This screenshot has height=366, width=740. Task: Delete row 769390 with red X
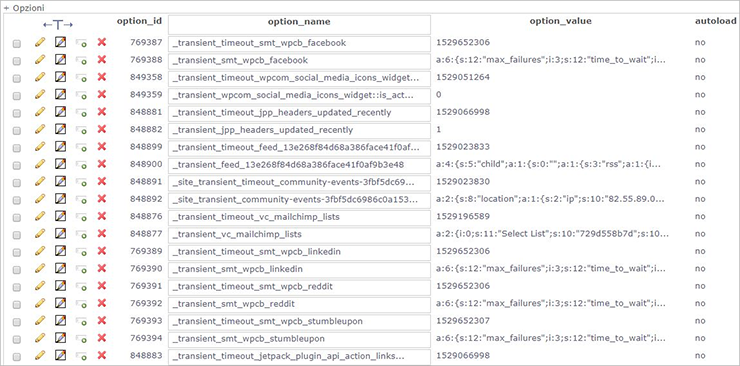pyautogui.click(x=101, y=268)
